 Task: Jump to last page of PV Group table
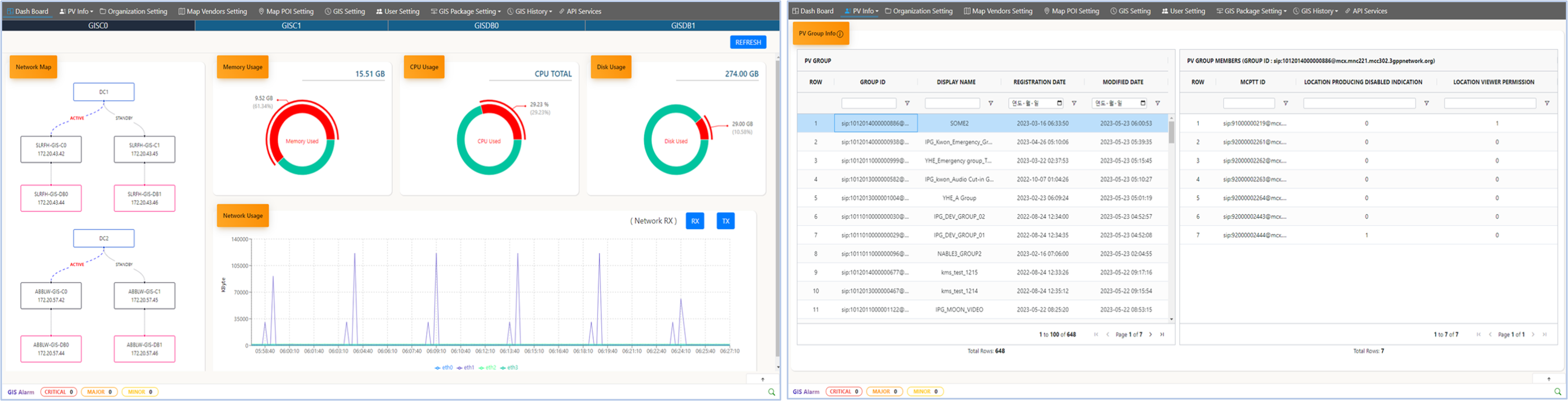tap(1162, 334)
